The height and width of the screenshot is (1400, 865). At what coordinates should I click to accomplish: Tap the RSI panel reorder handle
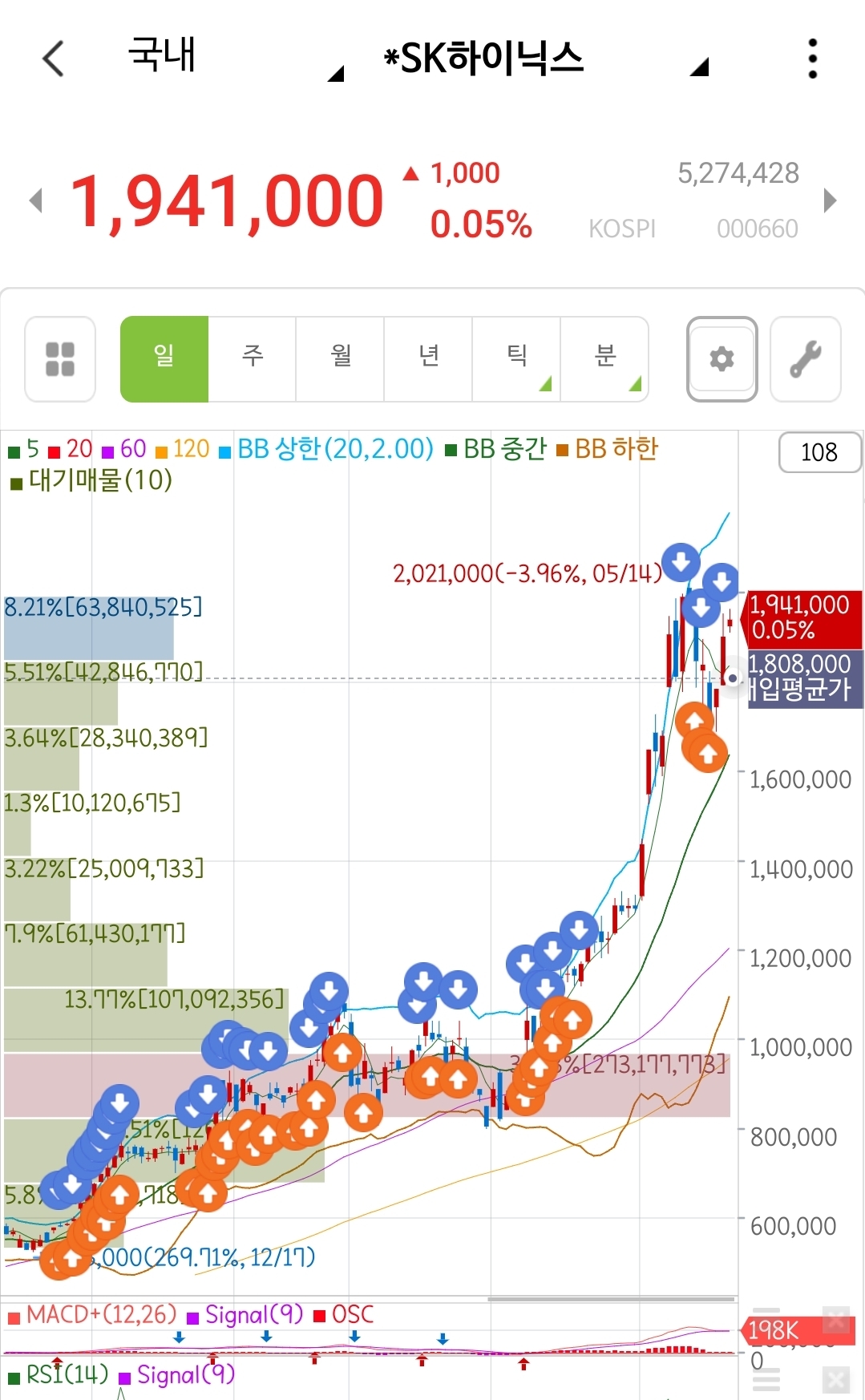766,1380
